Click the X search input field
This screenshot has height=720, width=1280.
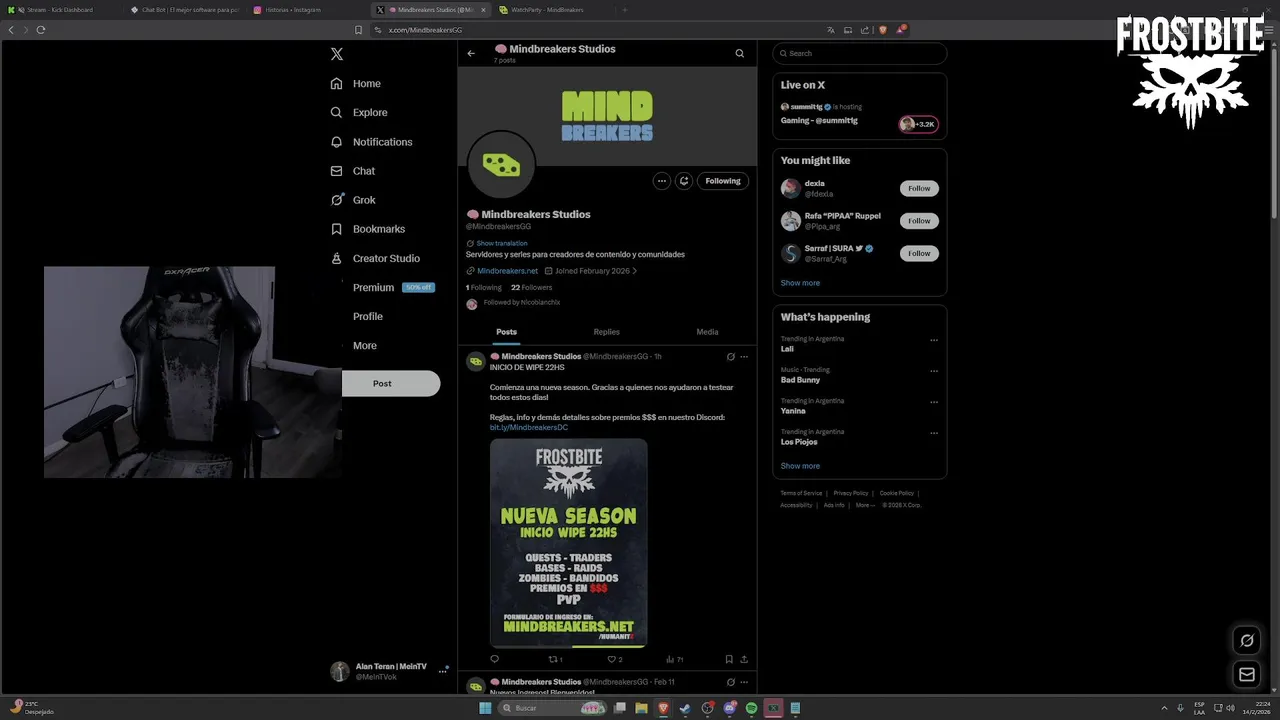(859, 53)
